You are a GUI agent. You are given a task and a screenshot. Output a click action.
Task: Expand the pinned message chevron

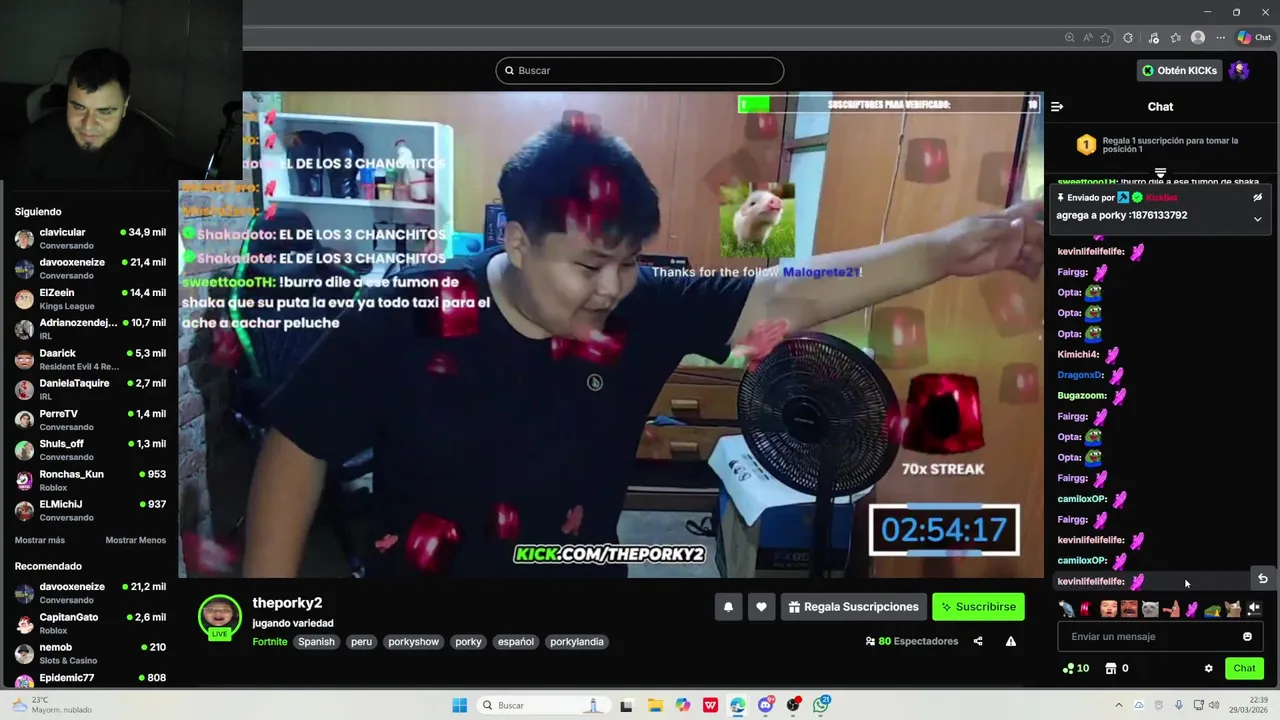coord(1258,219)
